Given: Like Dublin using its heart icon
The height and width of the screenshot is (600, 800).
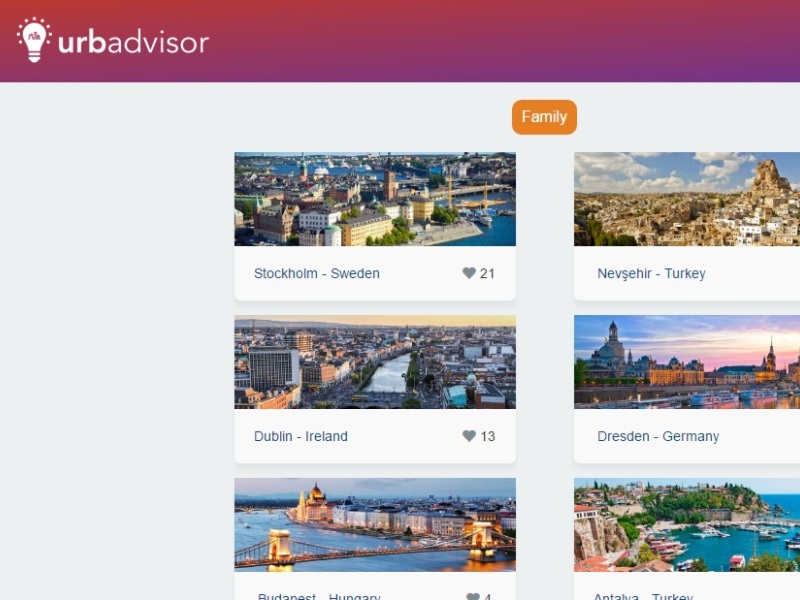Looking at the screenshot, I should pyautogui.click(x=469, y=436).
